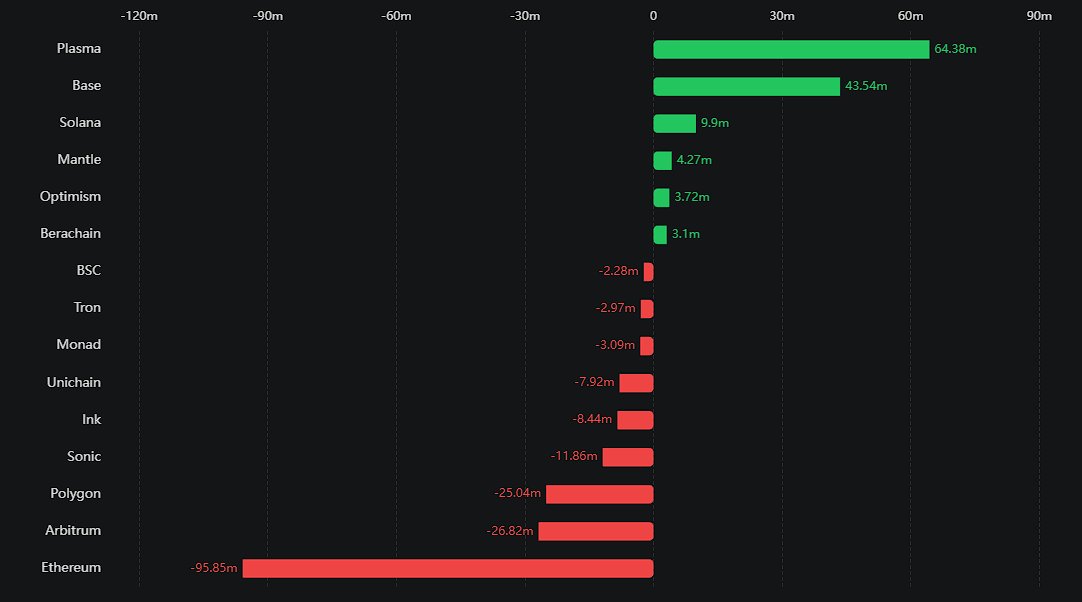Click the Unichain red bar
The image size is (1082, 602).
click(x=636, y=383)
